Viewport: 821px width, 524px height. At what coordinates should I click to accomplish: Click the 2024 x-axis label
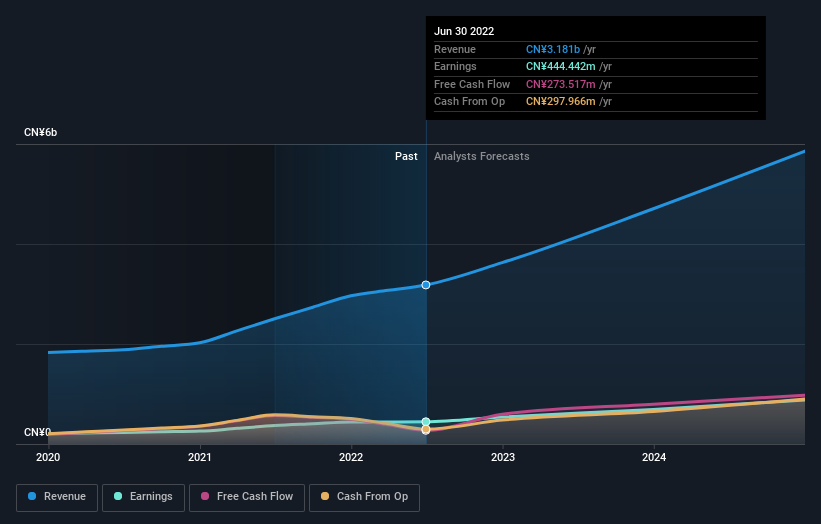[654, 457]
